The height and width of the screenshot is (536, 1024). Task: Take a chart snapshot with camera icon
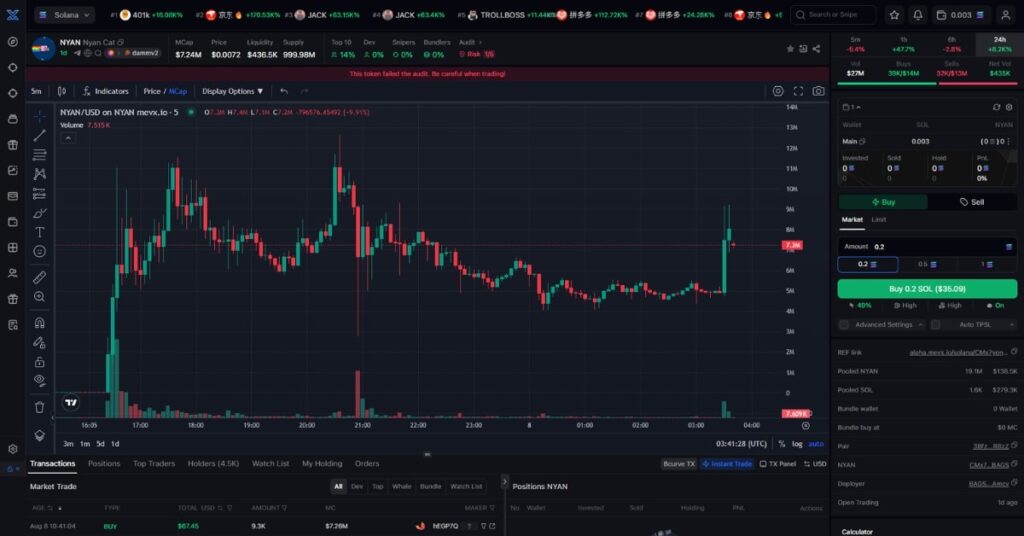[818, 91]
